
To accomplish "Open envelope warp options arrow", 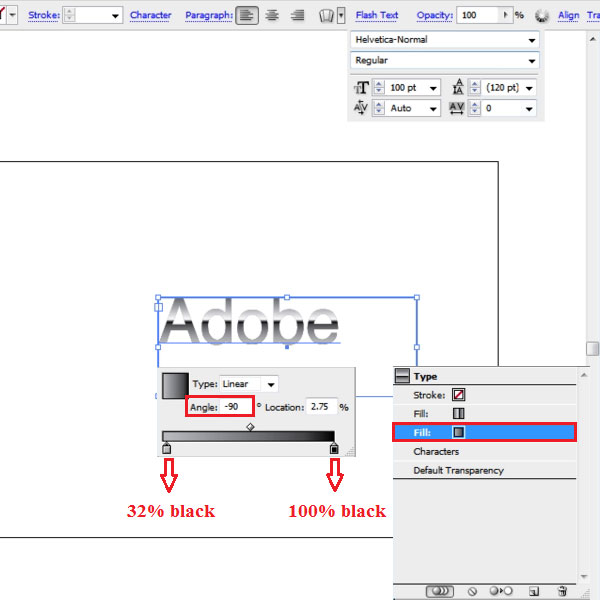I will tap(341, 16).
